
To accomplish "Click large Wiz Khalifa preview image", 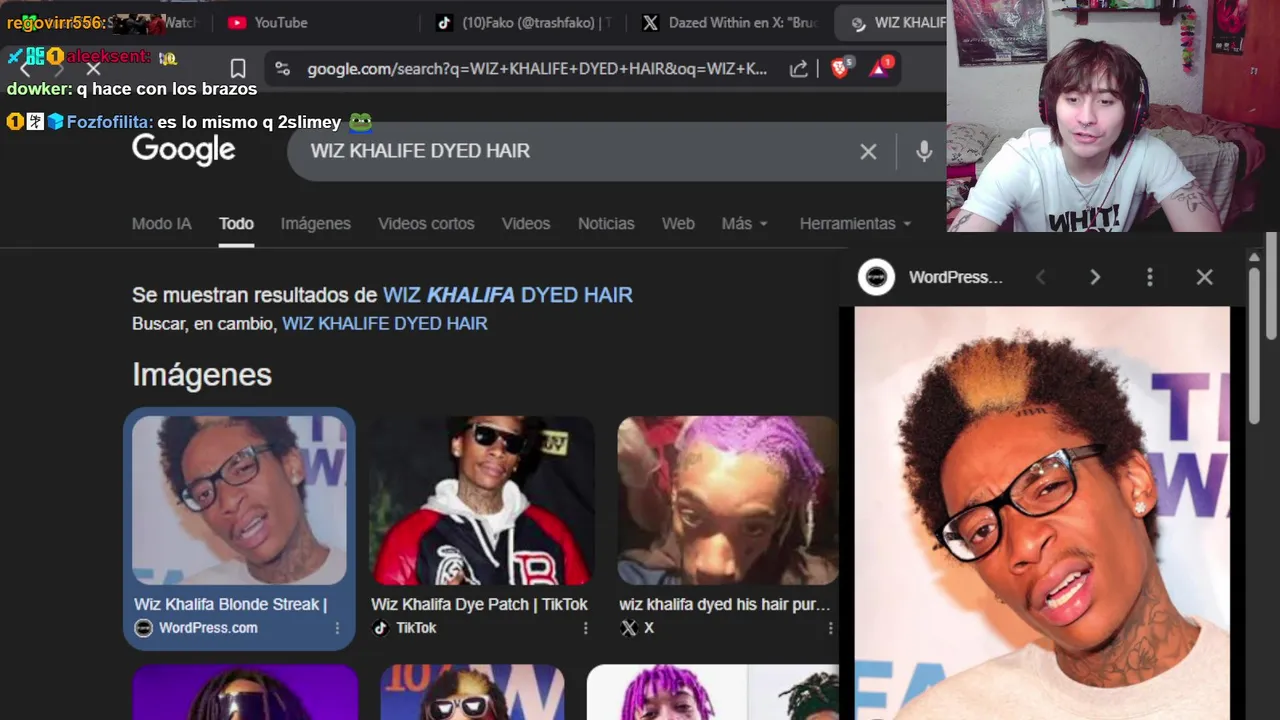I will click(1042, 513).
